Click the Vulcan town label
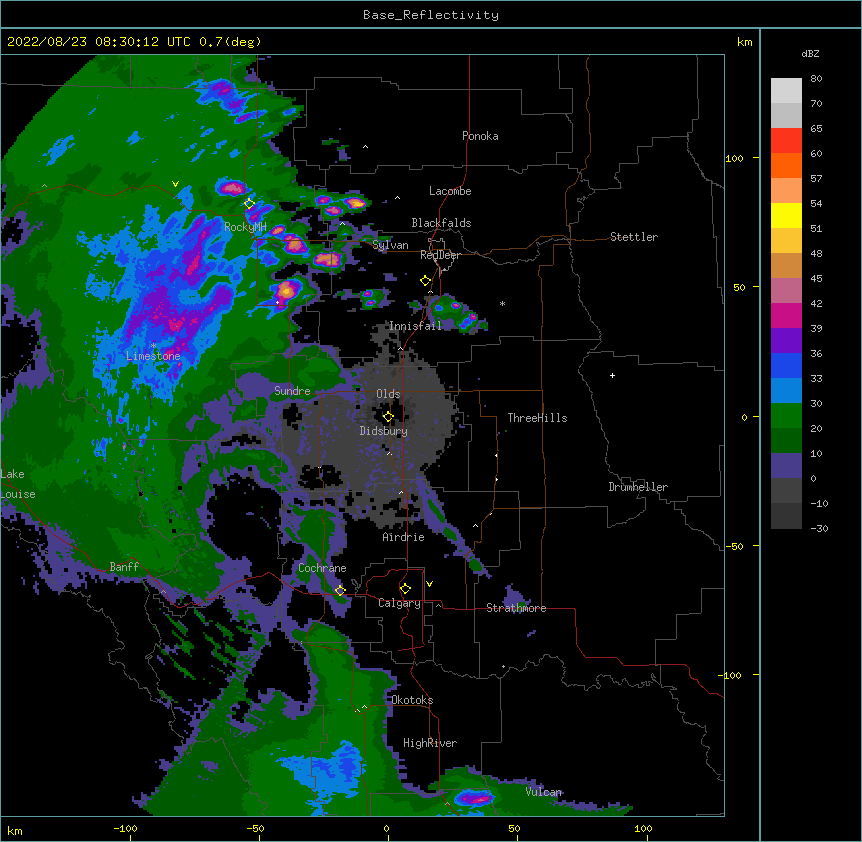862x842 pixels. tap(544, 792)
